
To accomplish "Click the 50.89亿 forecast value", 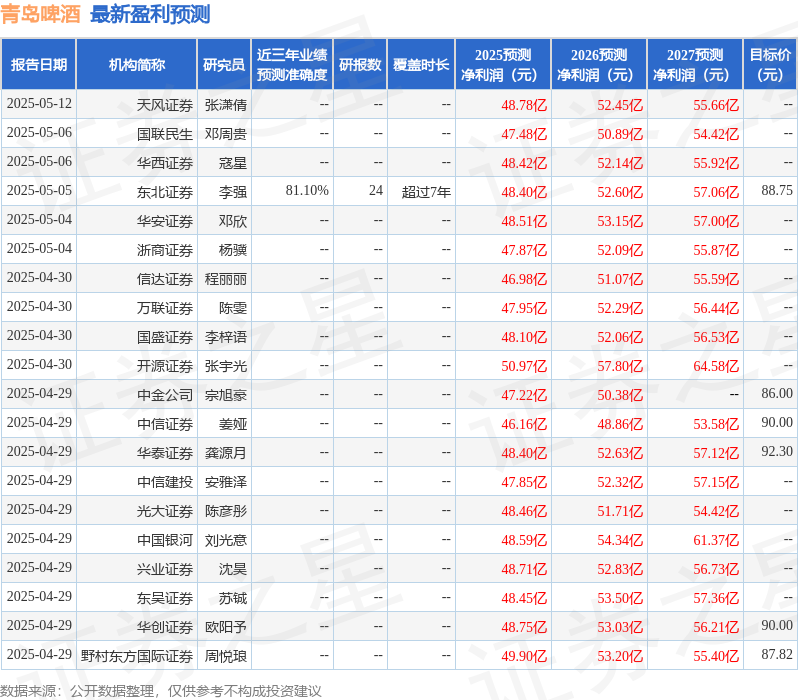I will [620, 134].
